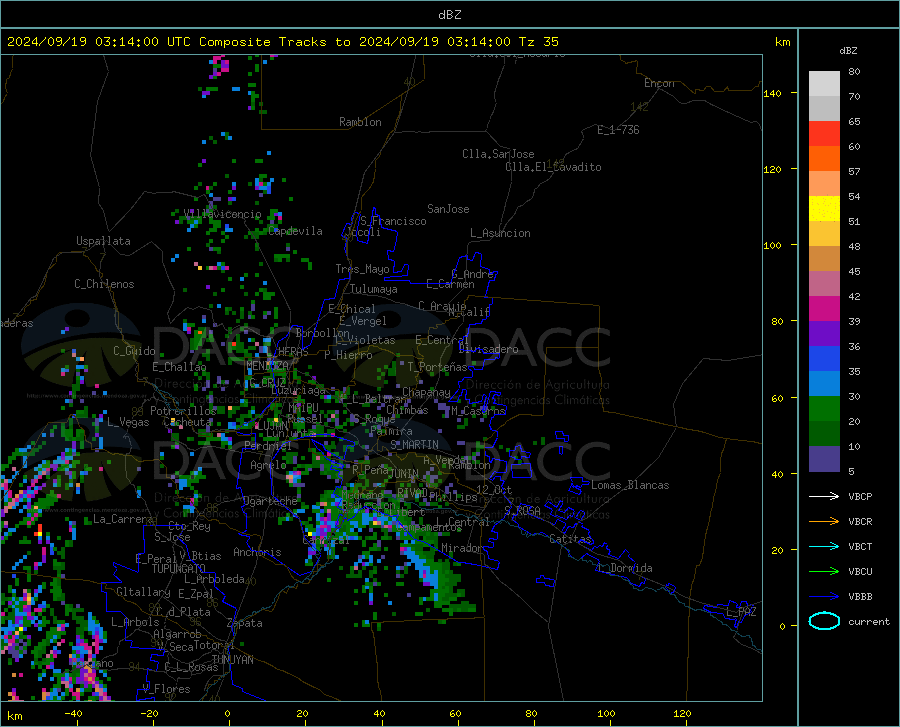The width and height of the screenshot is (900, 727).
Task: Click the 'E_1-736' map label
Action: pos(618,130)
